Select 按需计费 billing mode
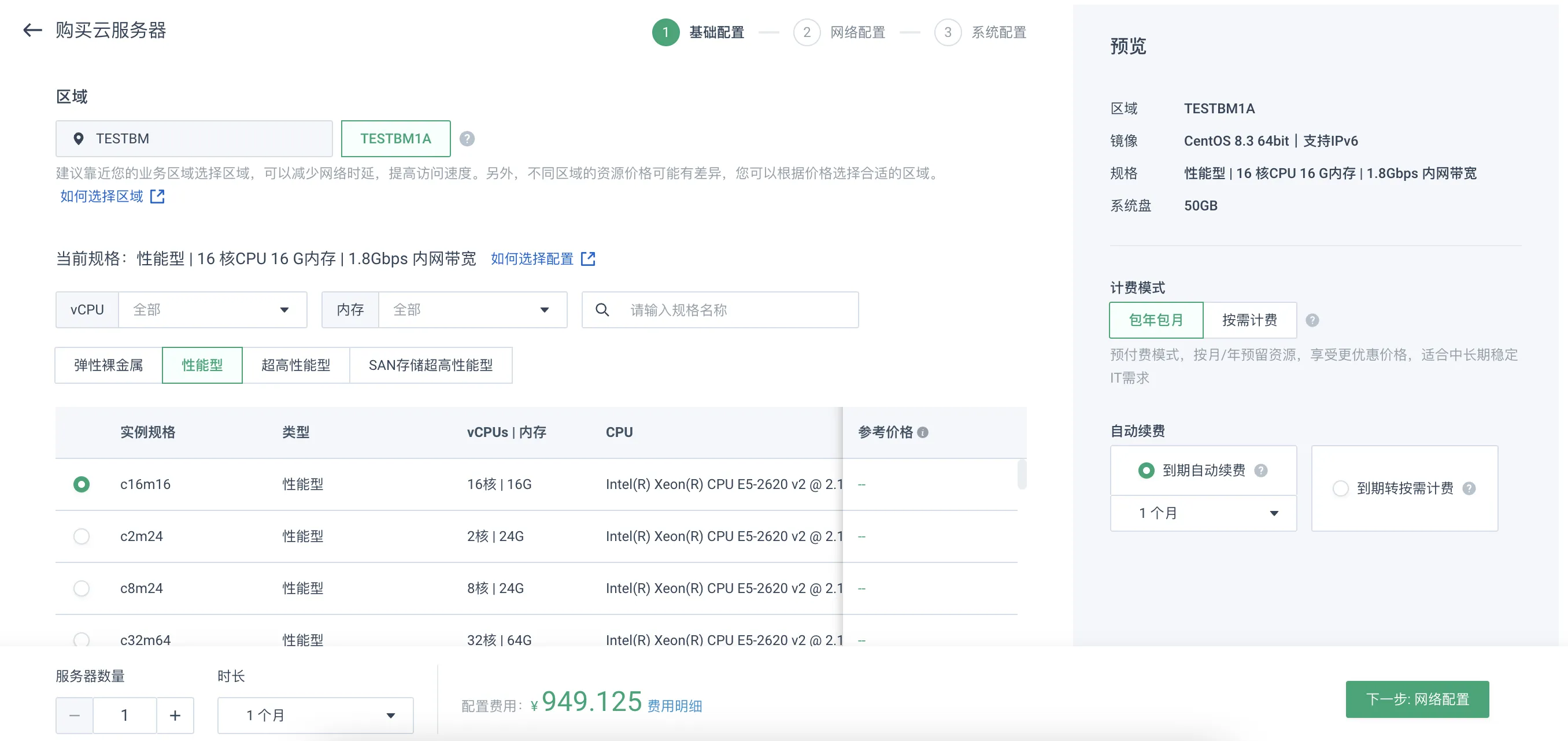1568x741 pixels. [x=1249, y=320]
